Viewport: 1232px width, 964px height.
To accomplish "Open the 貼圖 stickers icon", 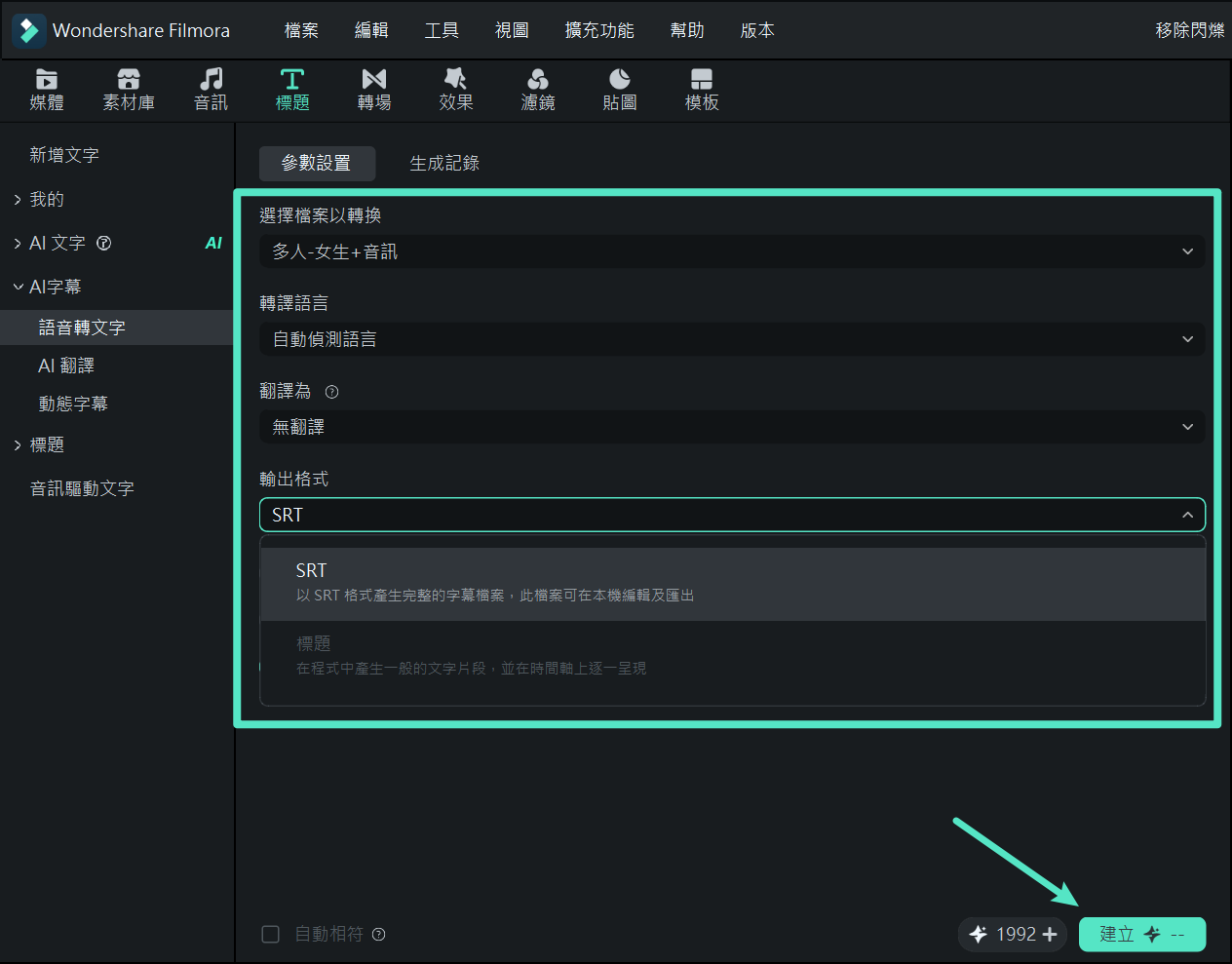I will point(620,79).
